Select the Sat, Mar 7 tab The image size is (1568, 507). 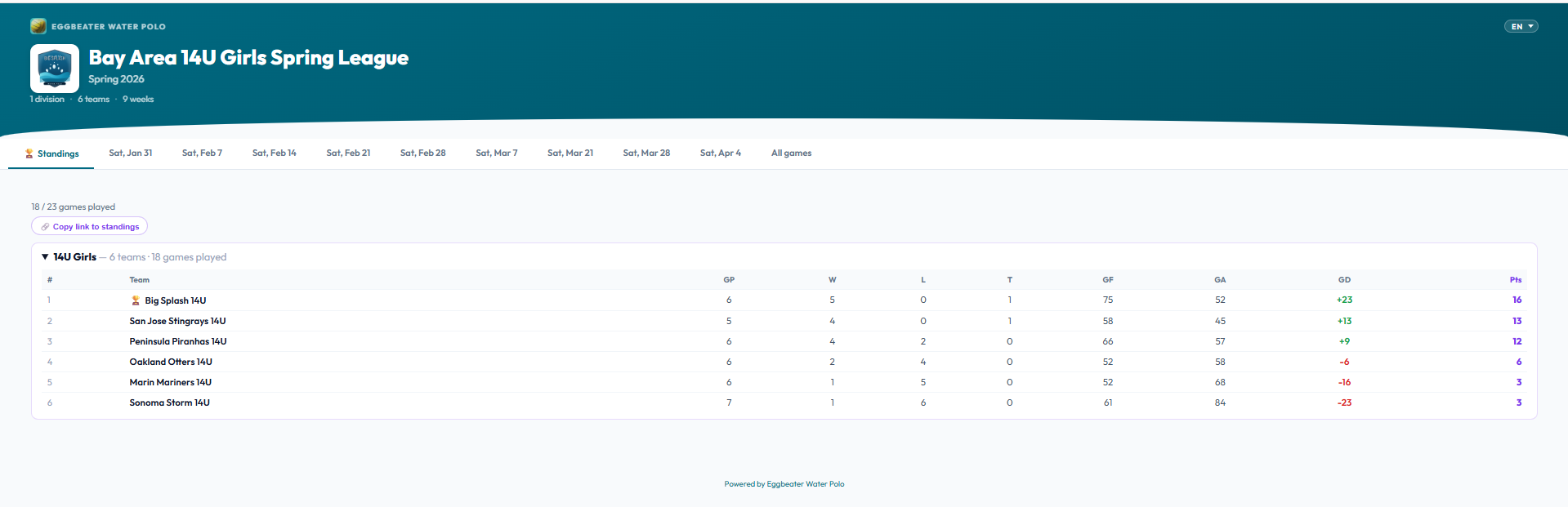(497, 153)
